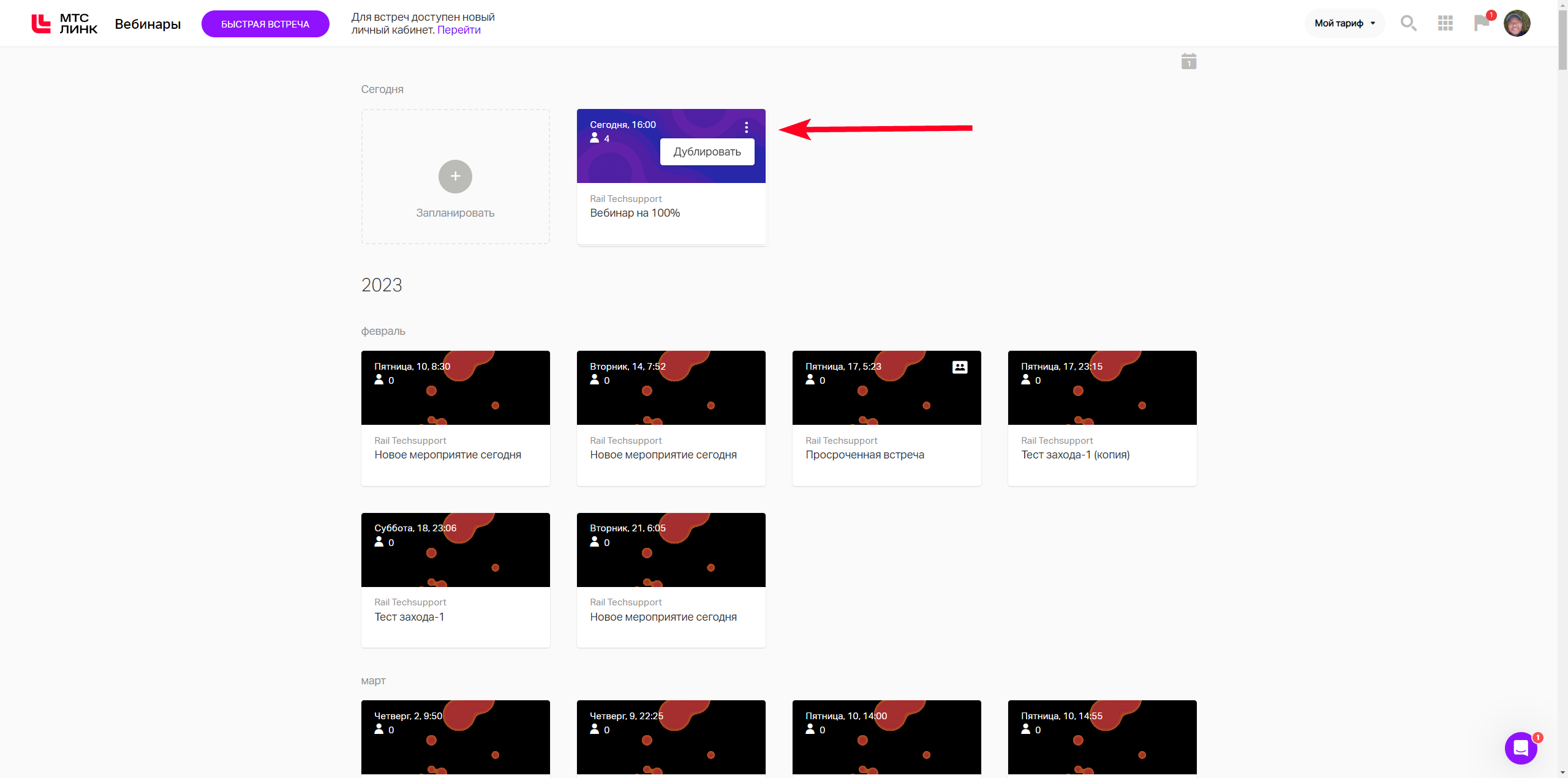Open the Четверг, 9, 22:25 March card
Viewport: 1568px width, 778px height.
pos(671,737)
